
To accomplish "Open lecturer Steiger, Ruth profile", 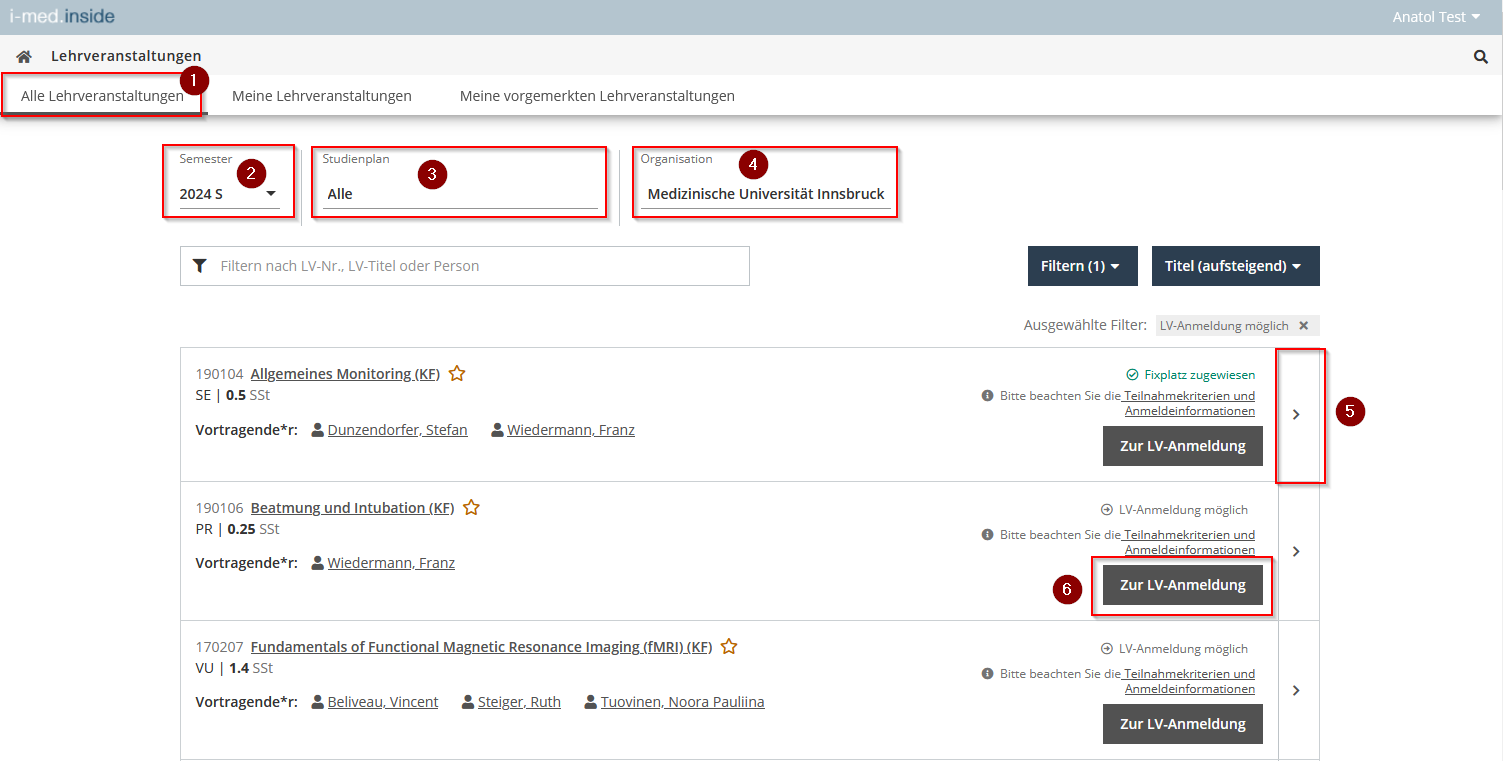I will pos(519,702).
